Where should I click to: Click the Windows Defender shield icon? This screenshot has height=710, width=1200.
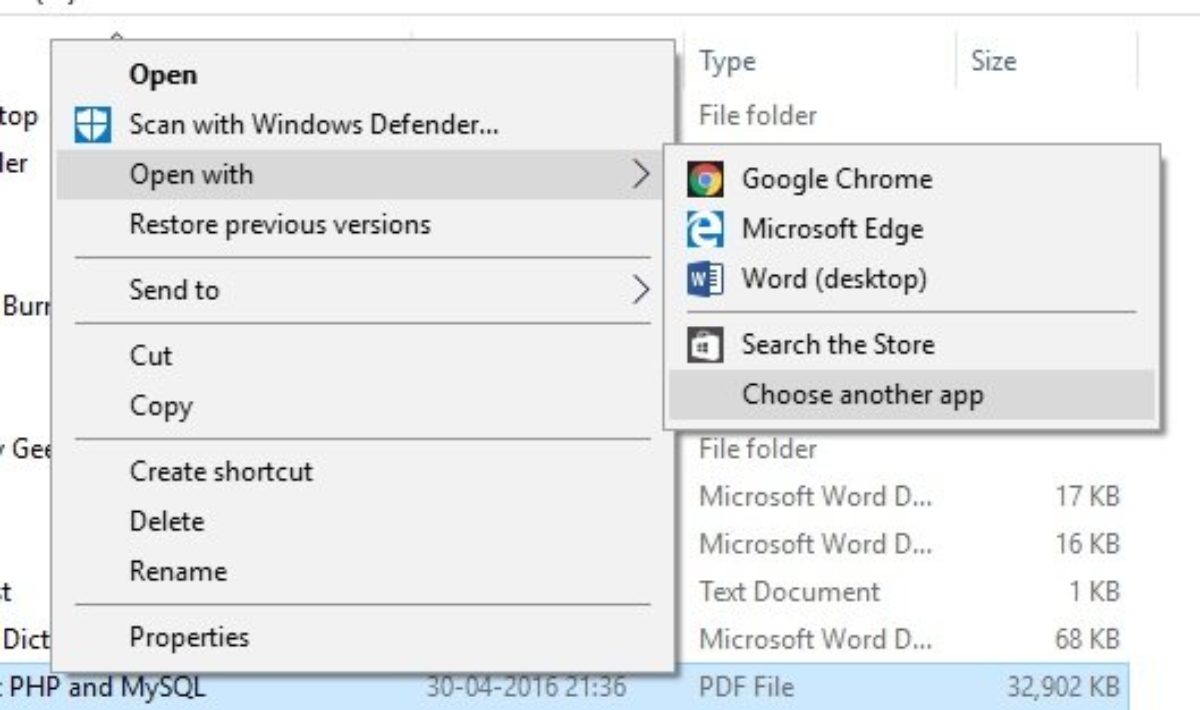pos(93,125)
